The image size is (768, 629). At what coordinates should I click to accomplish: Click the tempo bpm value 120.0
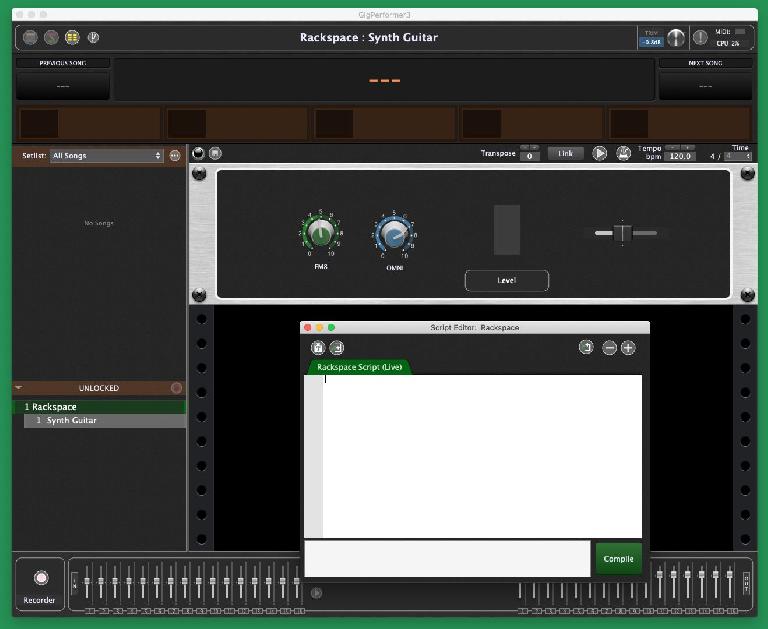click(x=680, y=156)
